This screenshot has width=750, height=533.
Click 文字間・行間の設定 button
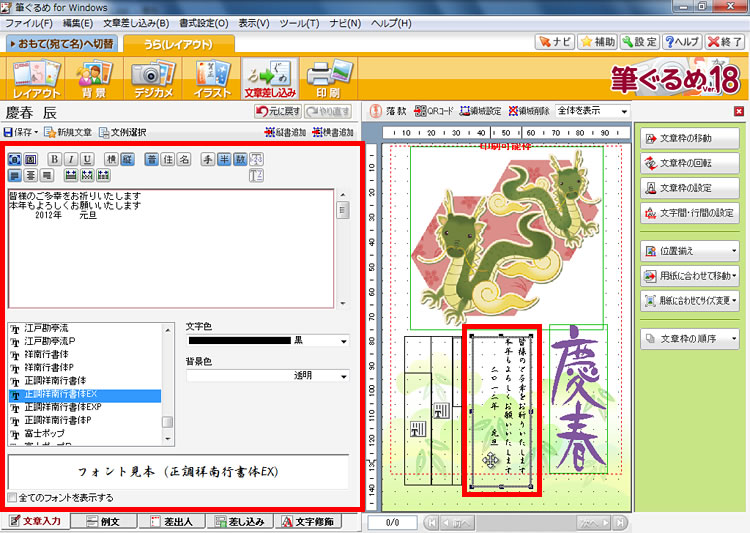pos(690,213)
